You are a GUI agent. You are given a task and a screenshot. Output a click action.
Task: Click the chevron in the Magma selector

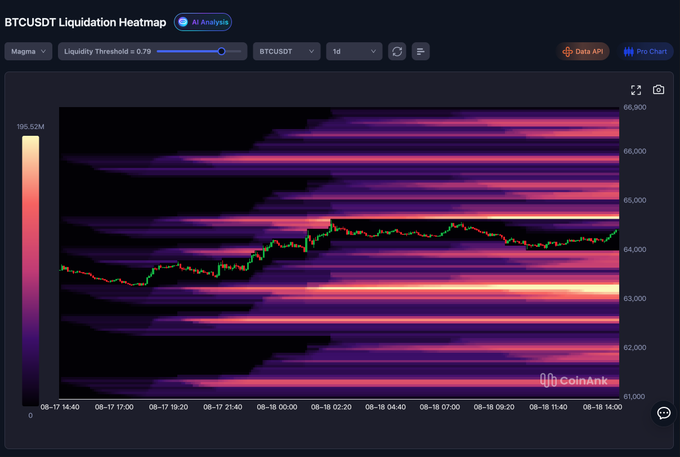pos(43,51)
